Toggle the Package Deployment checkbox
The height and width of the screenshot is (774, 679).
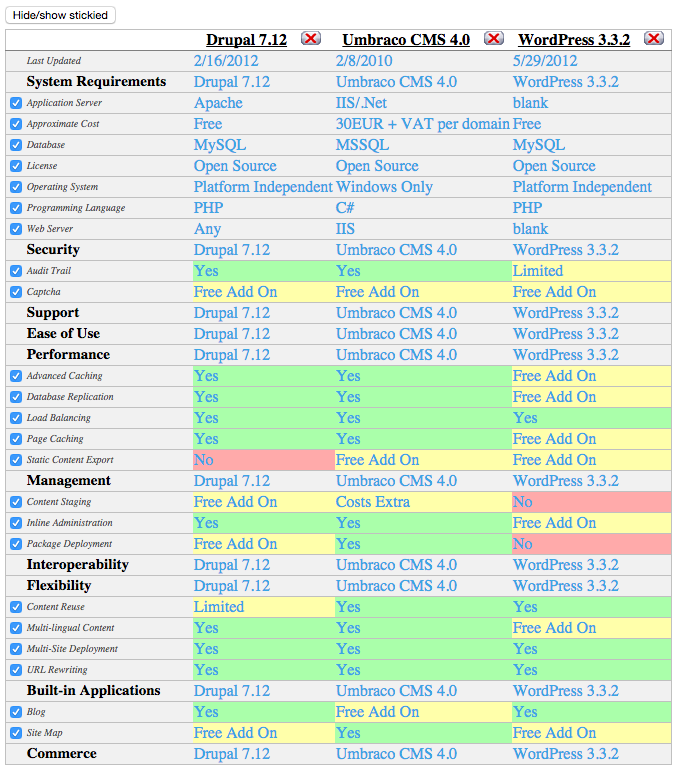(16, 543)
